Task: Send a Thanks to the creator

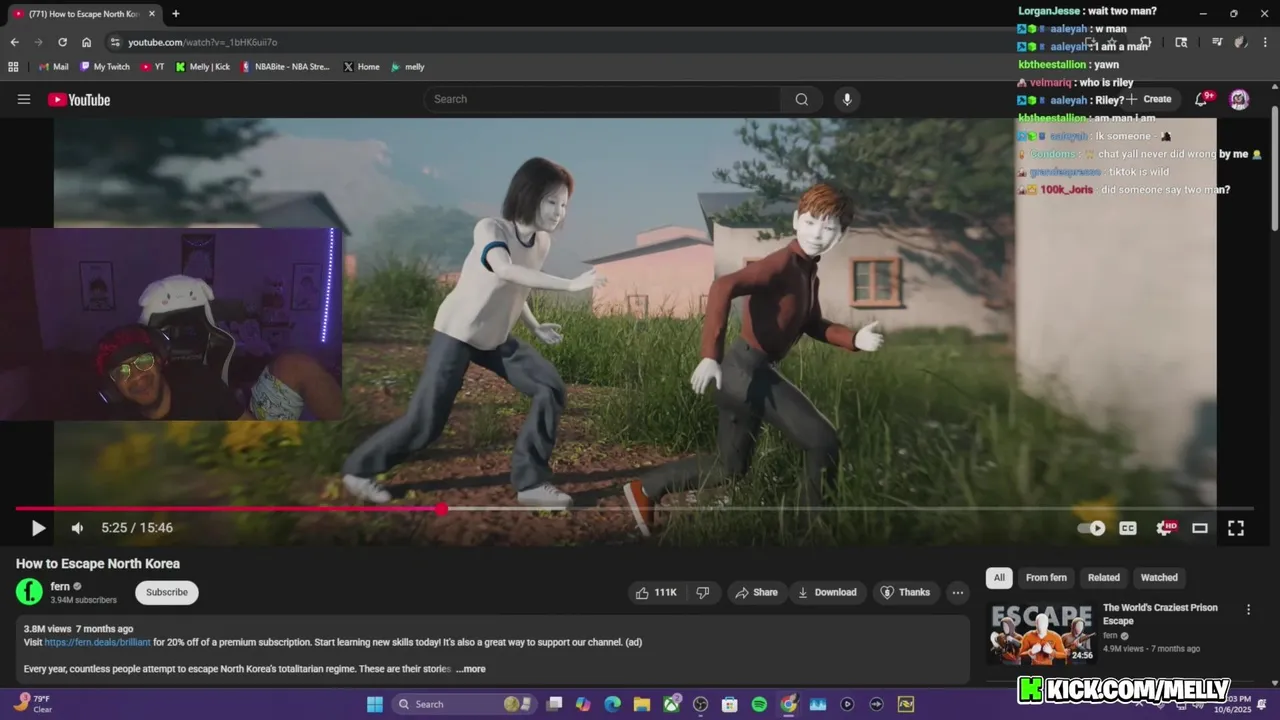Action: 905,592
